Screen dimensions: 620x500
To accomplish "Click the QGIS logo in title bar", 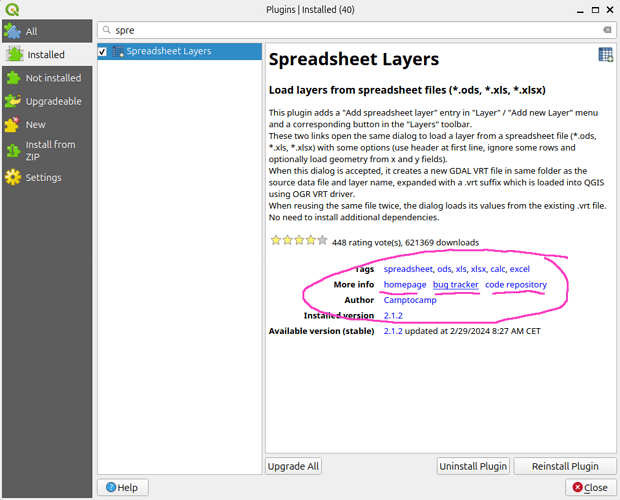I will click(12, 9).
